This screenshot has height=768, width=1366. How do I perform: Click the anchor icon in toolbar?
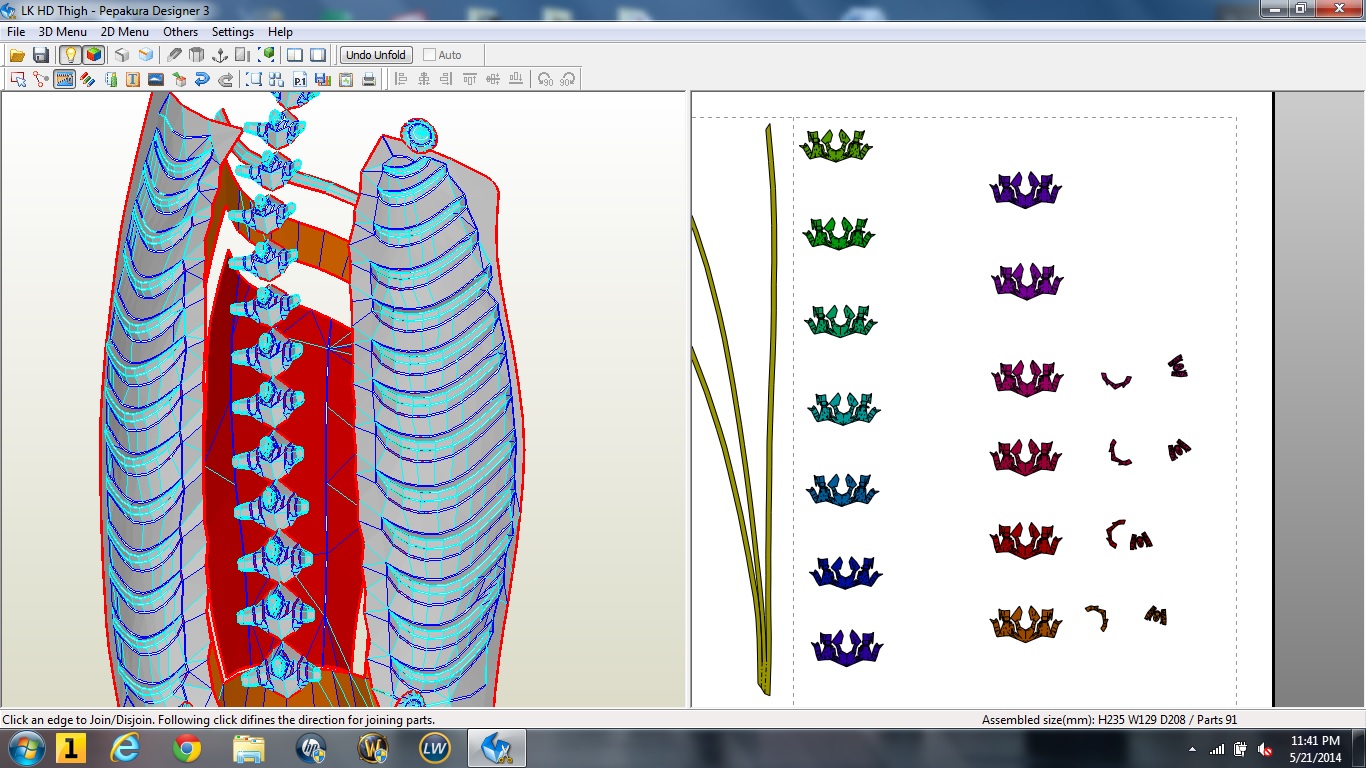tap(220, 55)
